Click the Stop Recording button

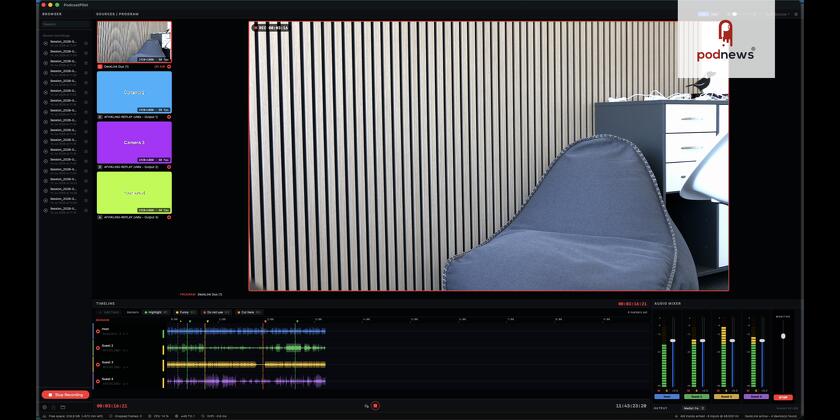[x=65, y=395]
